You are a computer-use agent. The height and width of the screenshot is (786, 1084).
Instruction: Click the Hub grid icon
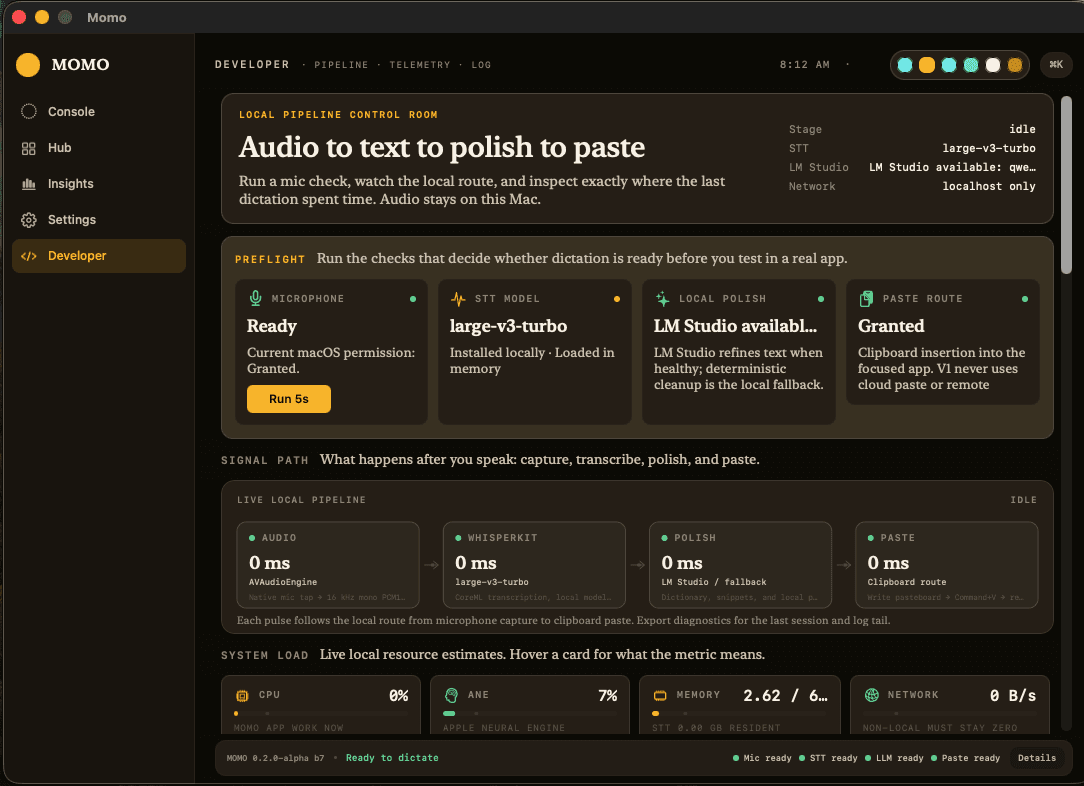click(x=28, y=148)
